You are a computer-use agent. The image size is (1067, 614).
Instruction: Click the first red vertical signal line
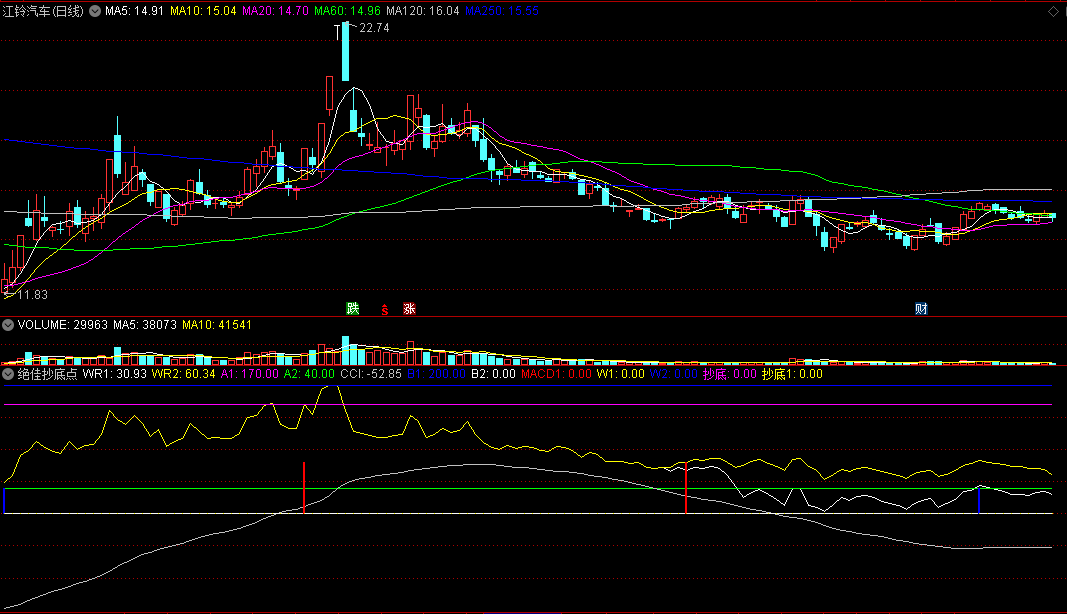(x=304, y=487)
